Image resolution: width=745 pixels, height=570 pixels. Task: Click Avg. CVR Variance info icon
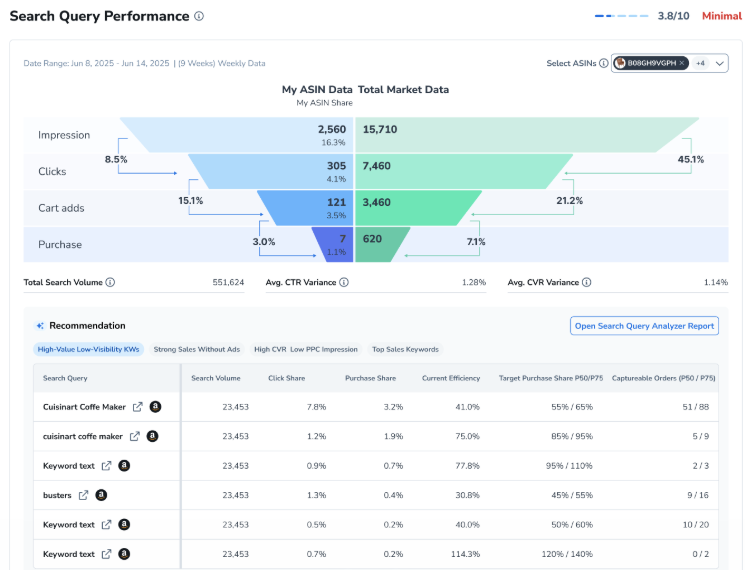(x=586, y=282)
